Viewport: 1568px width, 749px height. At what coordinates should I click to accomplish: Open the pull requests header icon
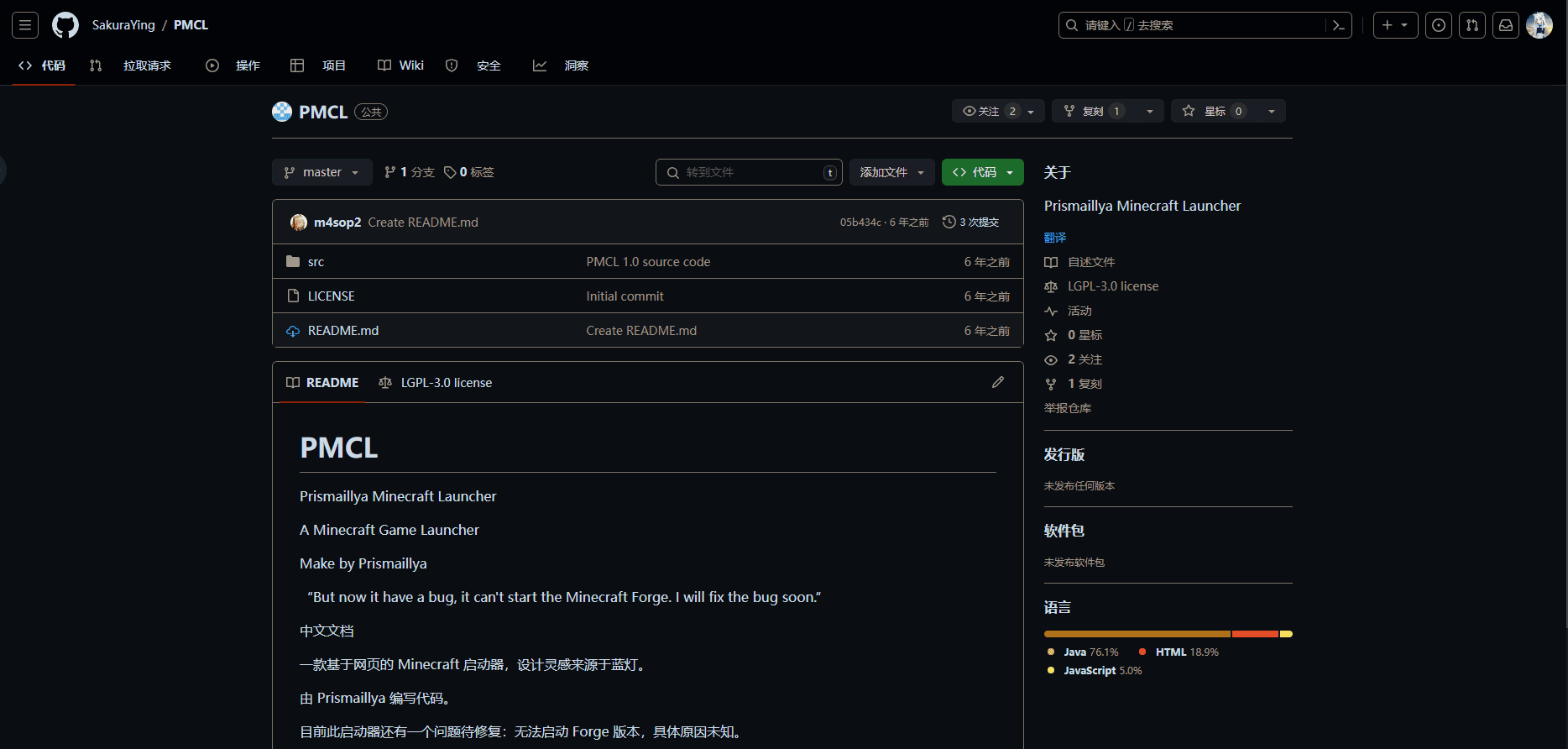(1472, 25)
